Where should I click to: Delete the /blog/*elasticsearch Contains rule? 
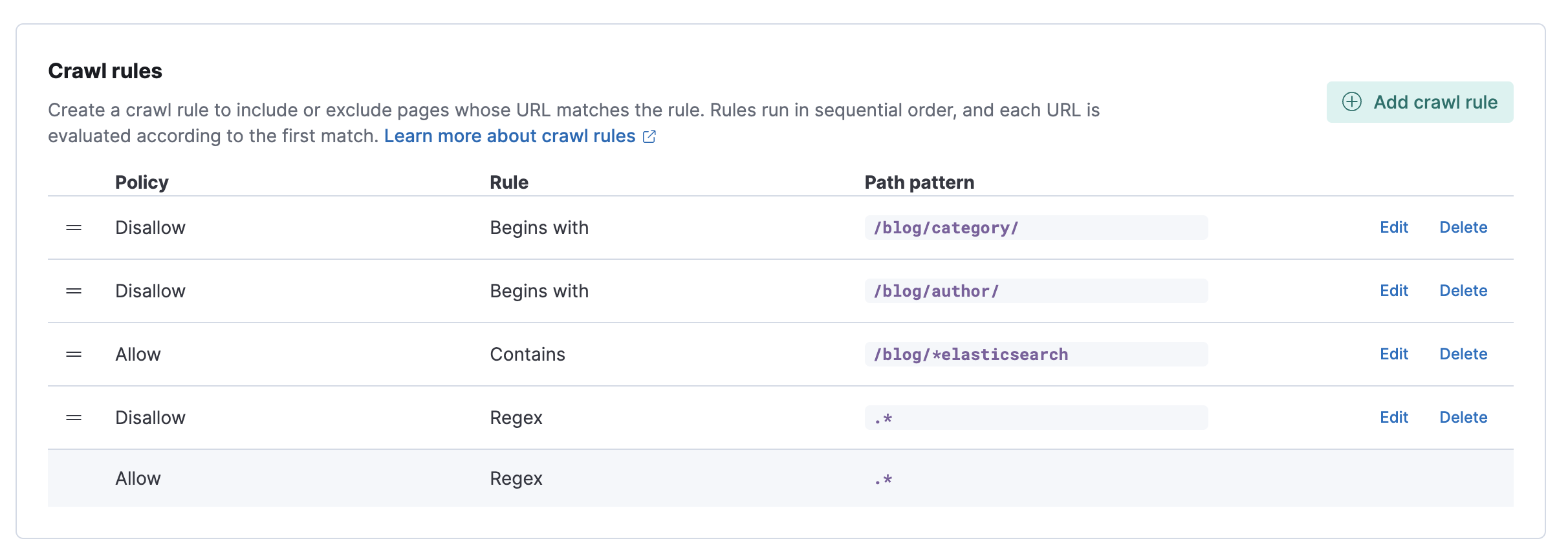point(1463,354)
